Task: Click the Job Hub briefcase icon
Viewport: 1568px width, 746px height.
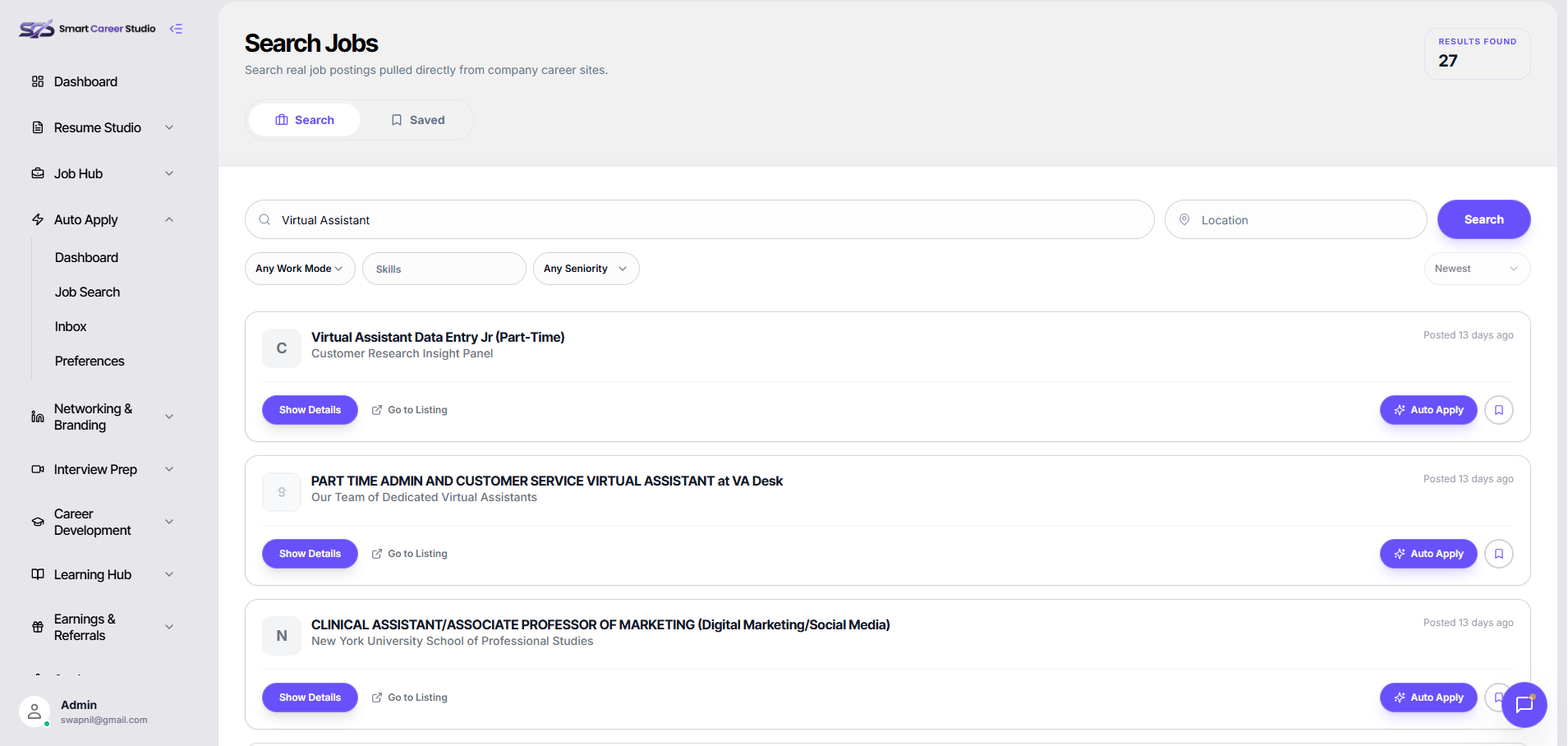Action: pos(38,173)
